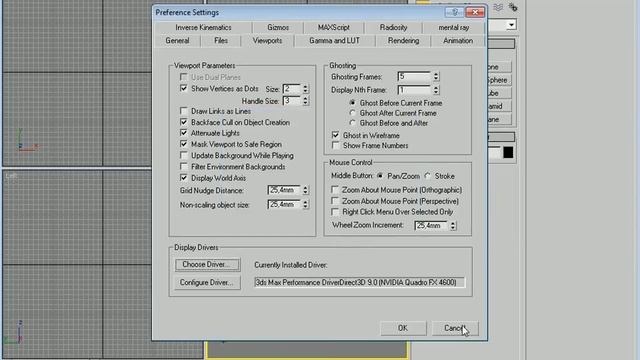640x360 pixels.
Task: Click the black object color swatch
Action: pyautogui.click(x=508, y=153)
